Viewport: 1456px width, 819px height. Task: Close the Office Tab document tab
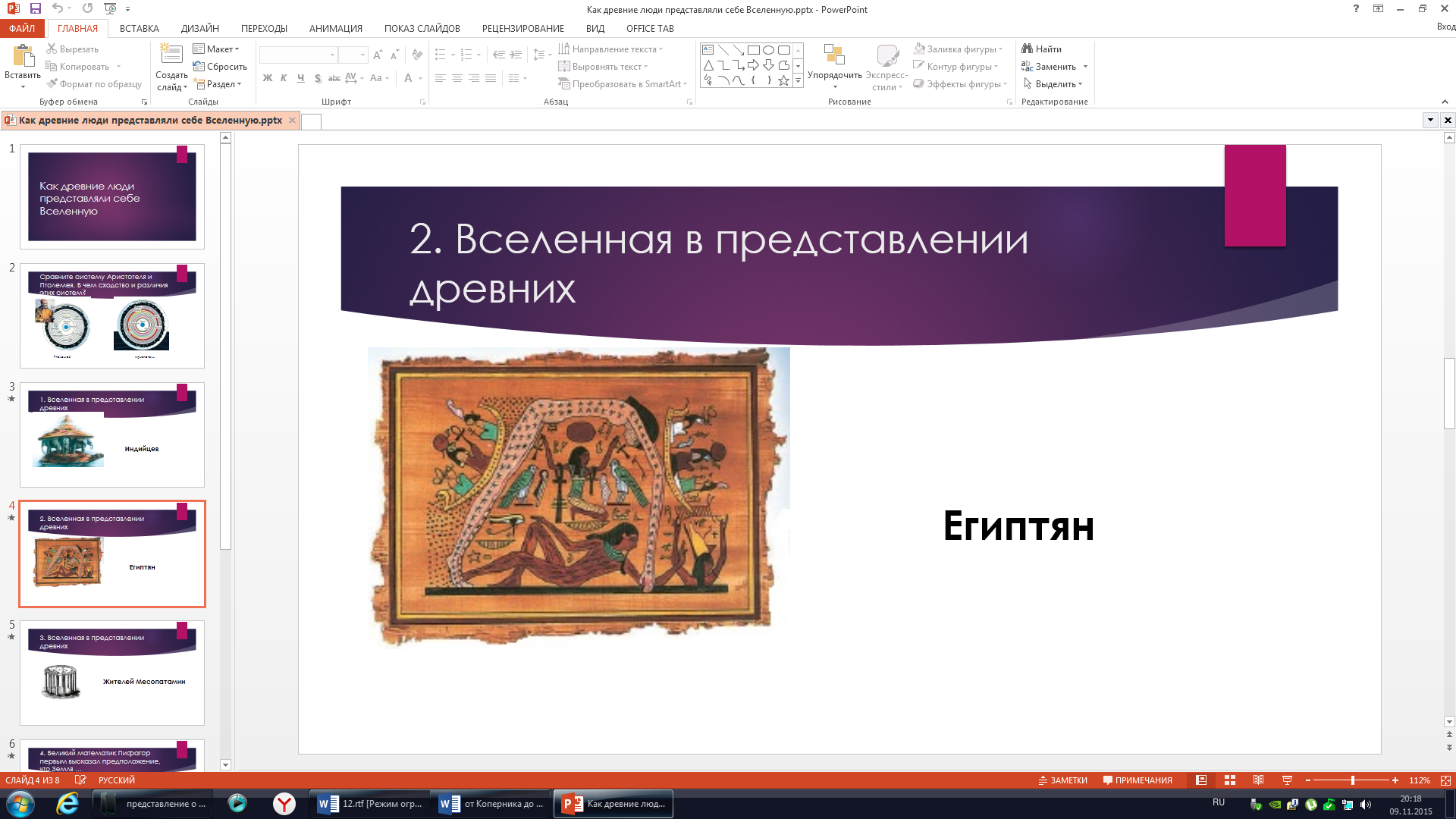pyautogui.click(x=292, y=120)
